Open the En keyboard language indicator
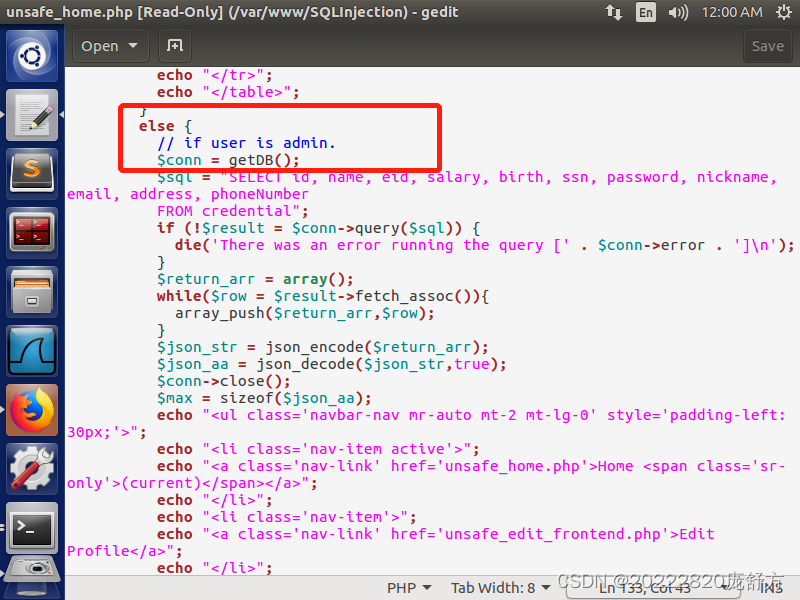Viewport: 800px width, 600px height. tap(645, 12)
